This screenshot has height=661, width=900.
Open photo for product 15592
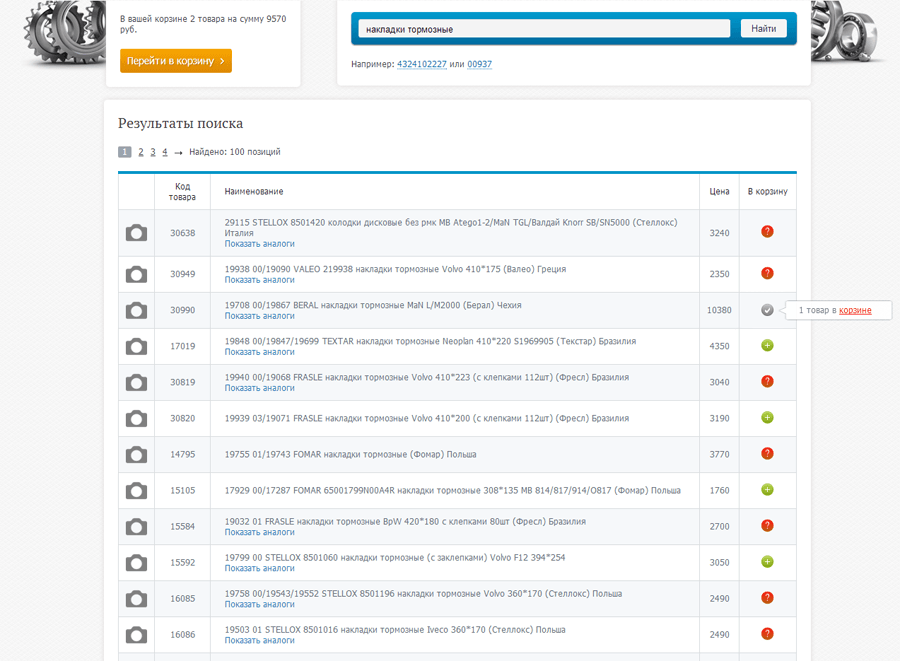[136, 563]
